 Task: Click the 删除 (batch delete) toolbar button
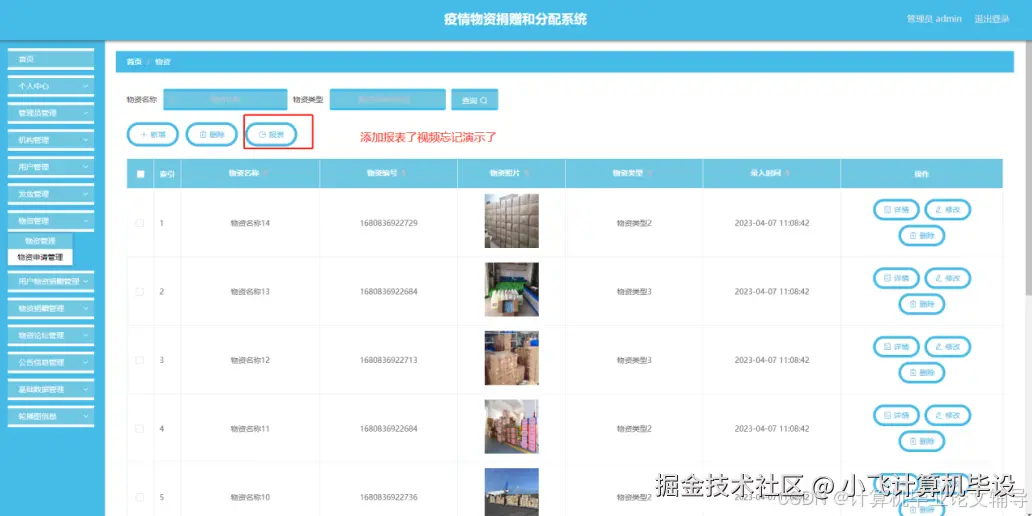pyautogui.click(x=211, y=134)
